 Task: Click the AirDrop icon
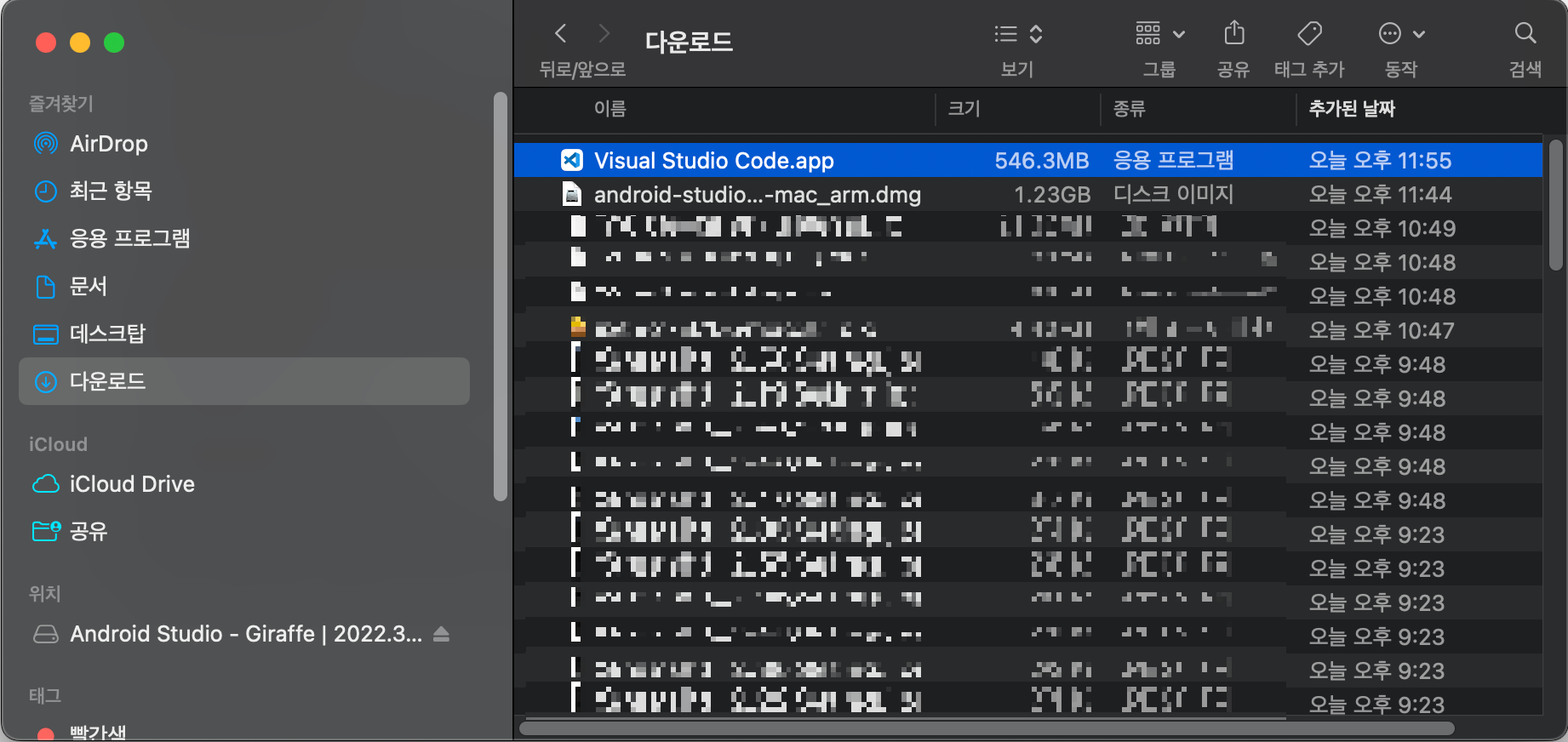pos(45,144)
